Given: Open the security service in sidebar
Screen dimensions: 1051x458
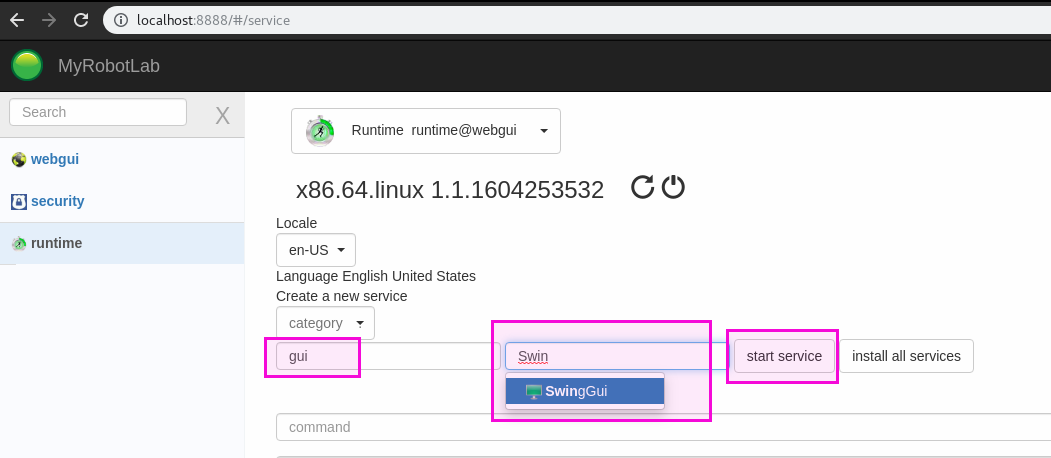Looking at the screenshot, I should (x=58, y=201).
